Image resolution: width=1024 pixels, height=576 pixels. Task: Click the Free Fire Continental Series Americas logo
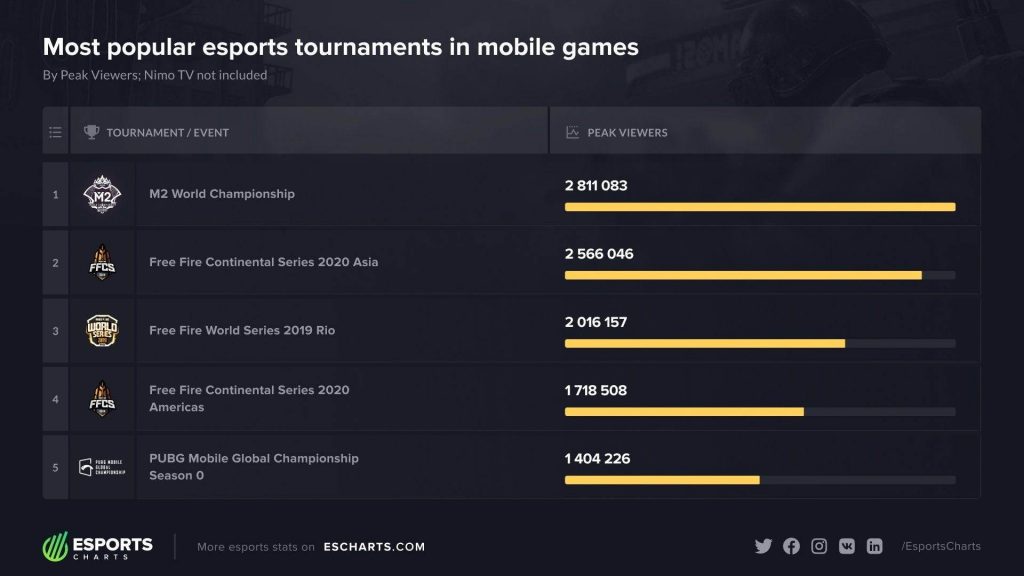tap(102, 398)
